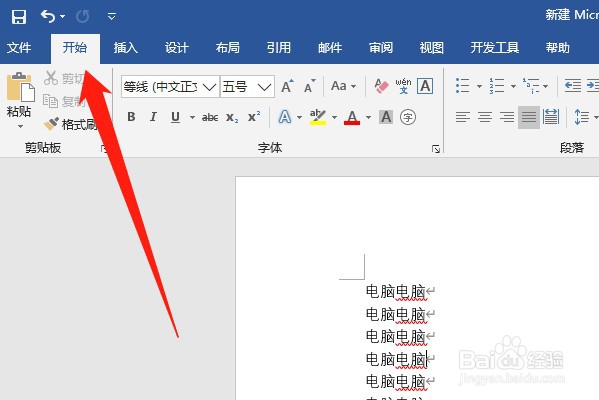Apply the red font color
Screen dimensions: 599x400
(352, 117)
